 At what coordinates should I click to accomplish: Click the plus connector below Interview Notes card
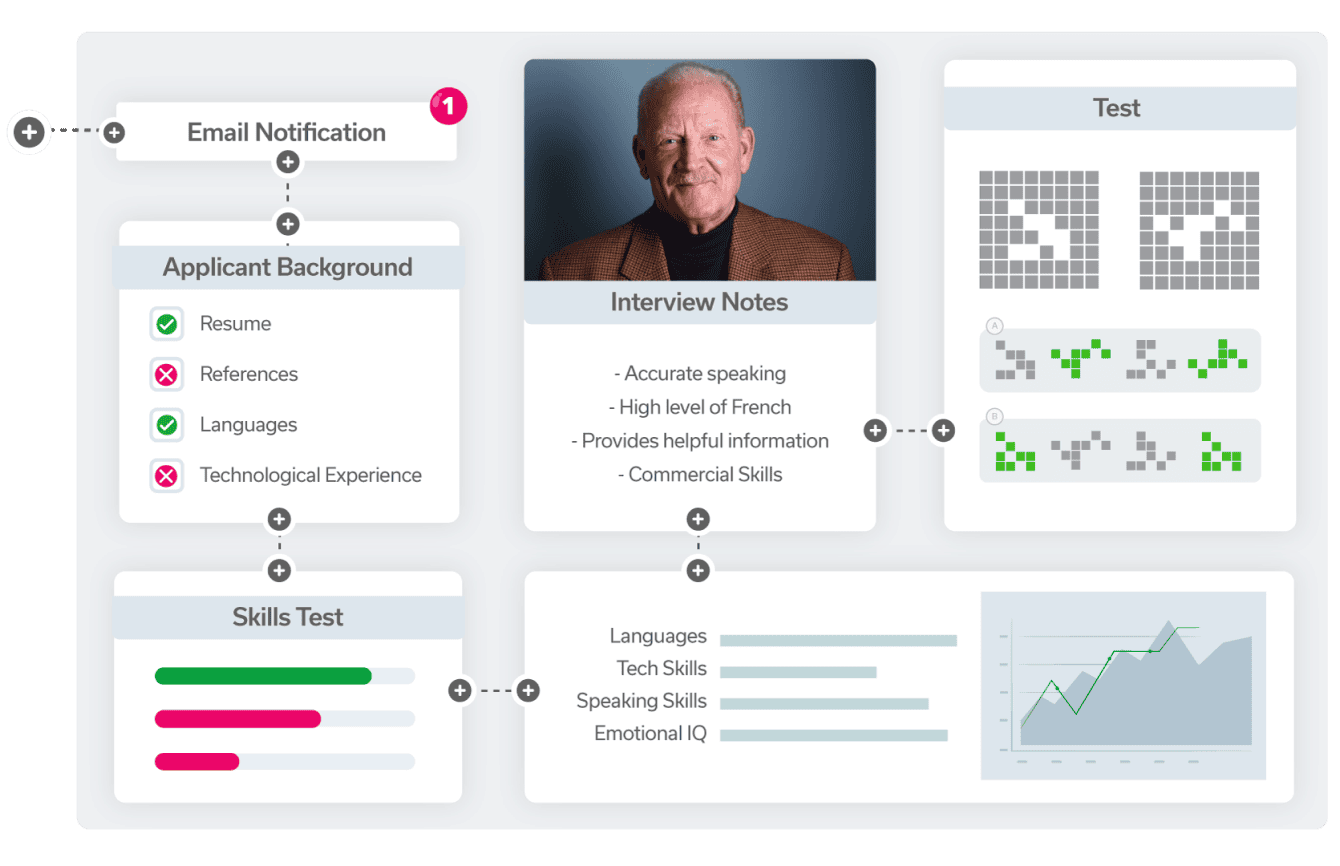point(698,519)
